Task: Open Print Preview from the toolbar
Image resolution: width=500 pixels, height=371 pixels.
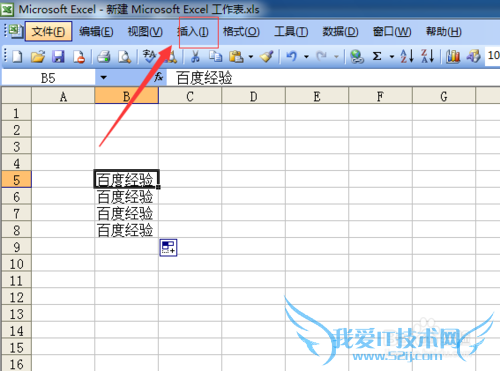Action: tap(125, 57)
